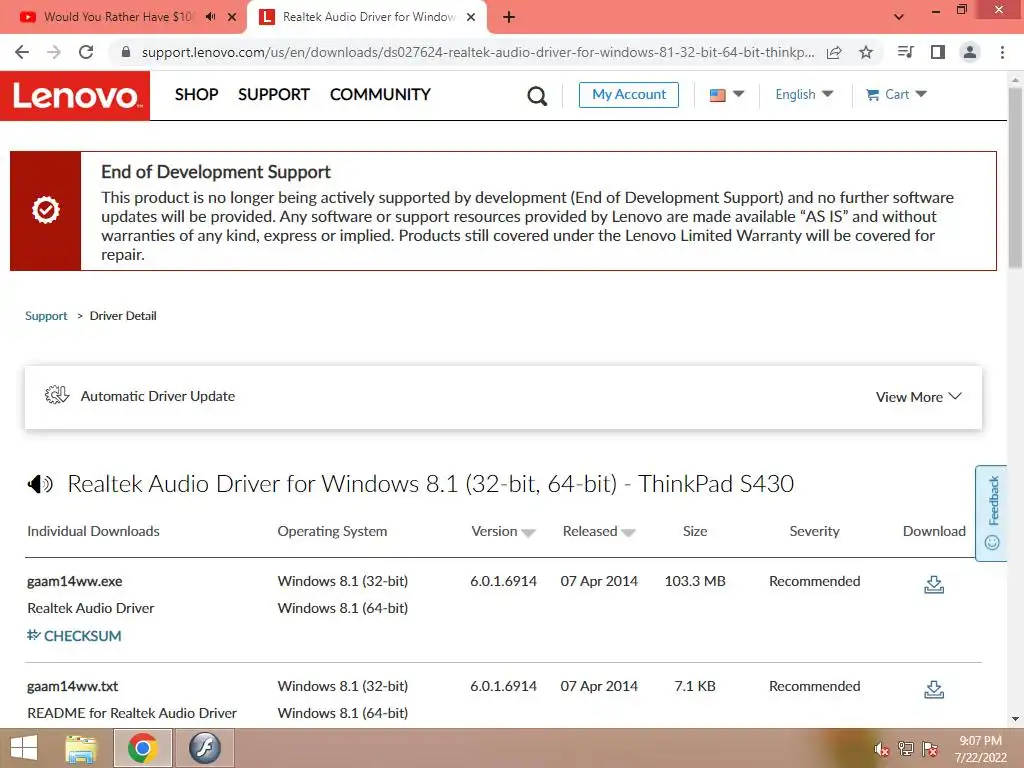Click the Automatic Driver Update gear icon
The image size is (1024, 768).
coord(57,395)
